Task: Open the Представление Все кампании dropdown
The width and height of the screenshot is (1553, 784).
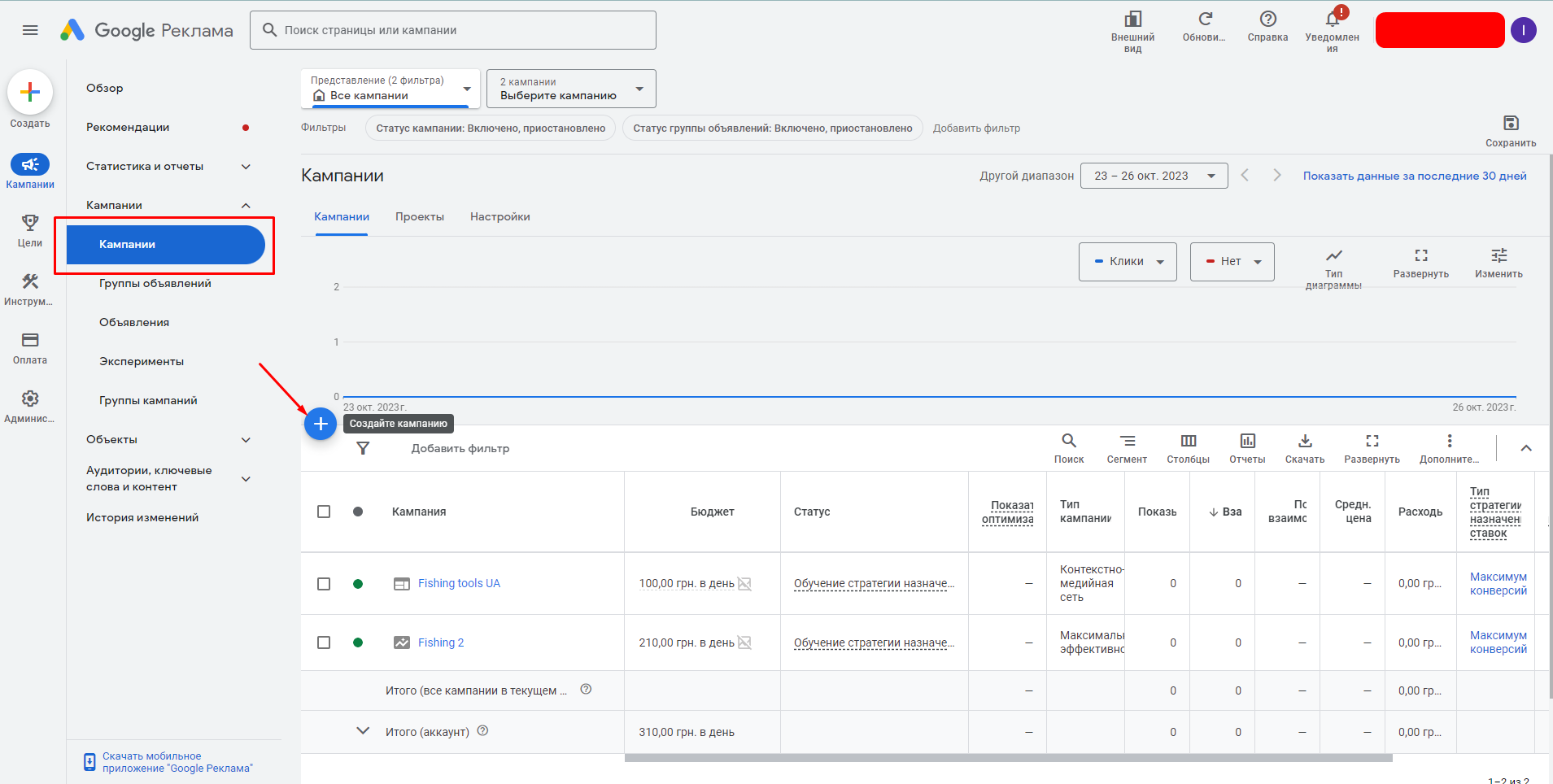Action: (x=390, y=89)
